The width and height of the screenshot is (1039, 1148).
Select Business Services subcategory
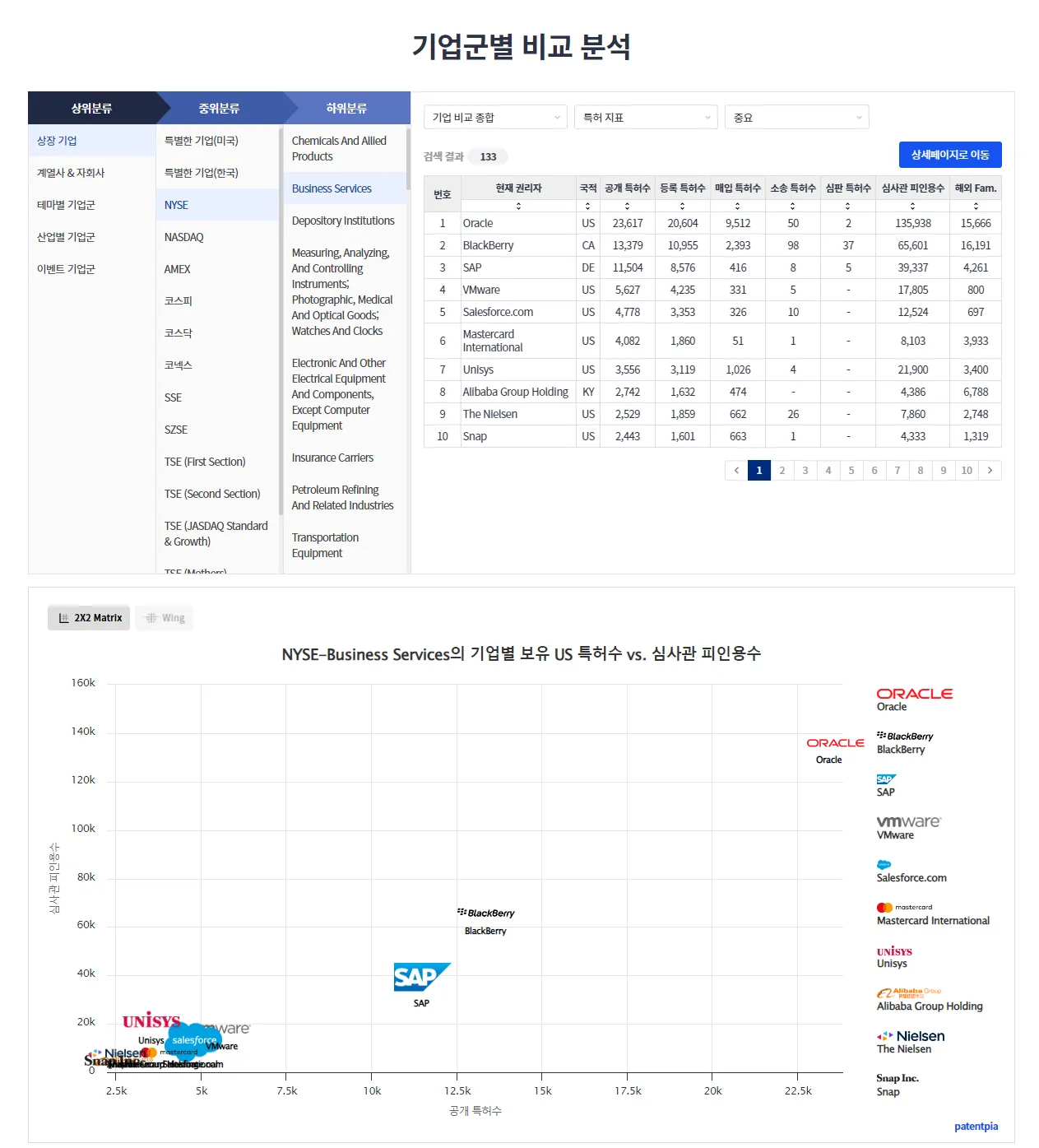[345, 188]
